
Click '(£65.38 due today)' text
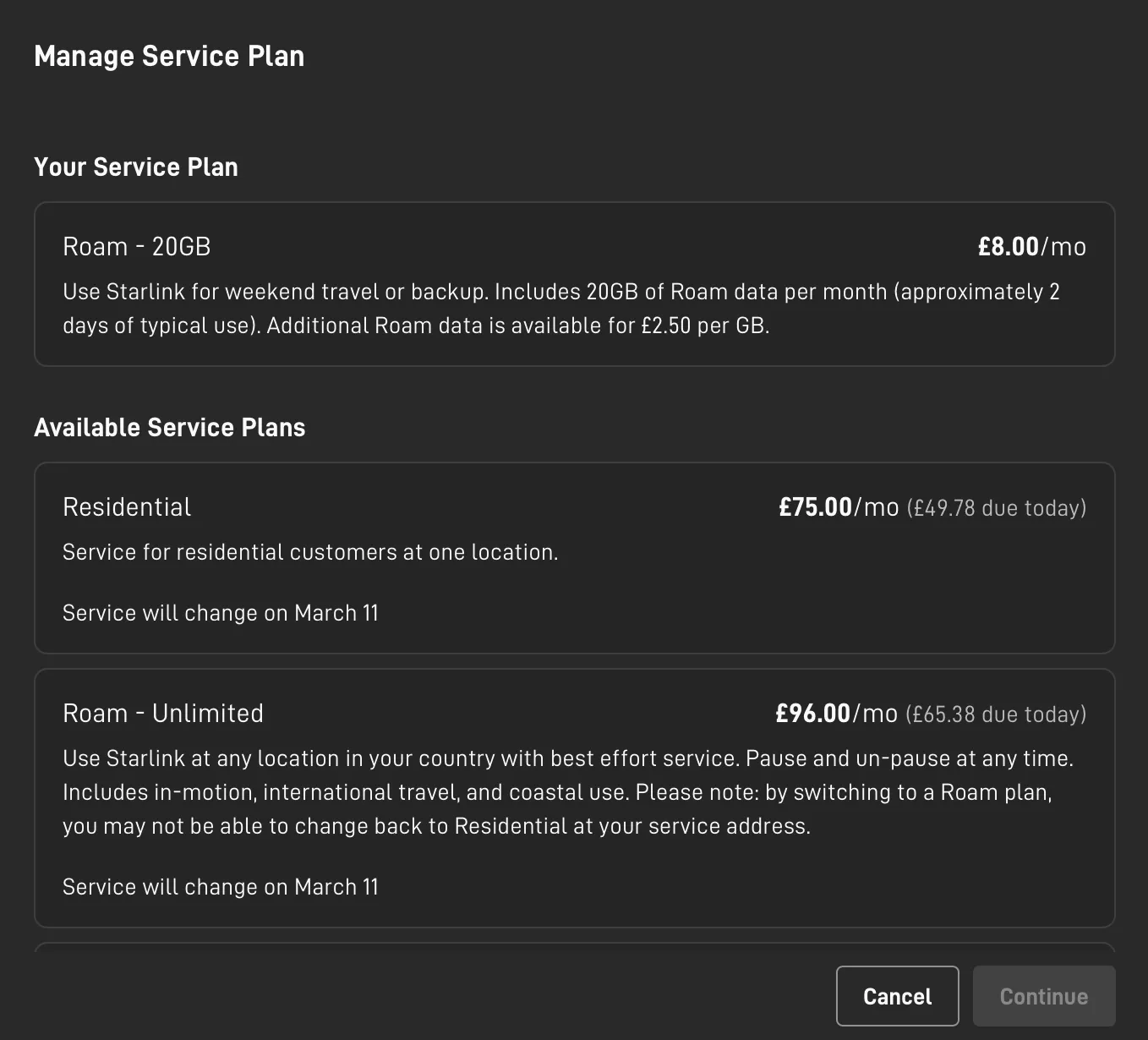(996, 714)
